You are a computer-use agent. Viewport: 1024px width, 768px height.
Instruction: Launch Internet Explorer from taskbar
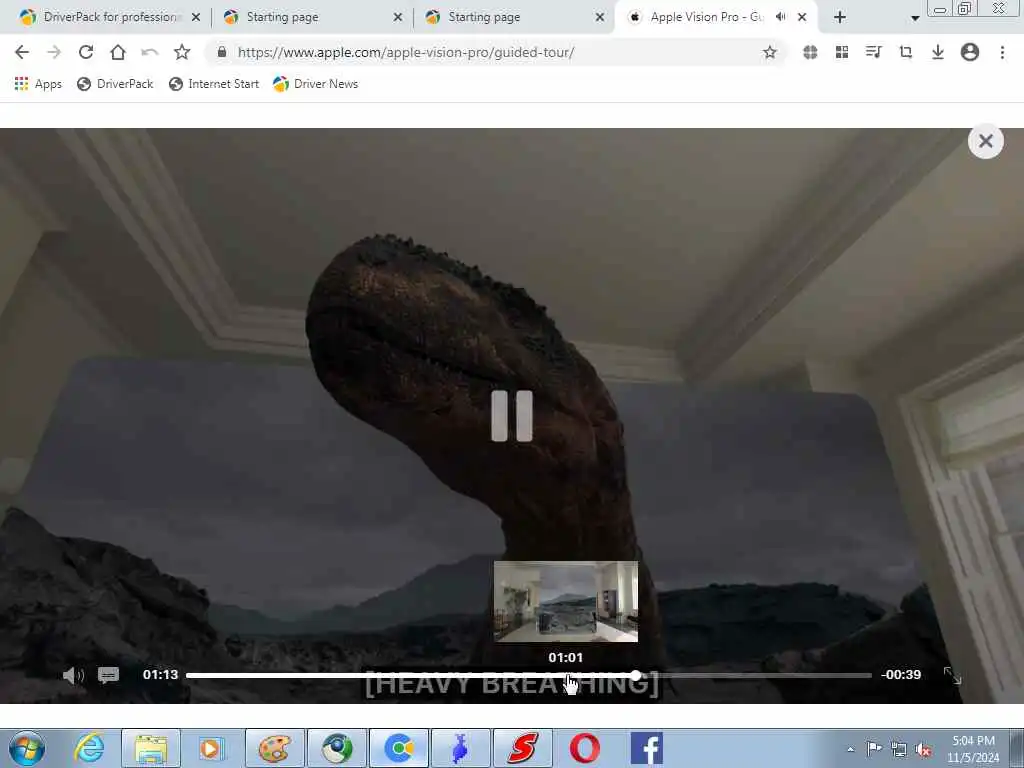[89, 748]
